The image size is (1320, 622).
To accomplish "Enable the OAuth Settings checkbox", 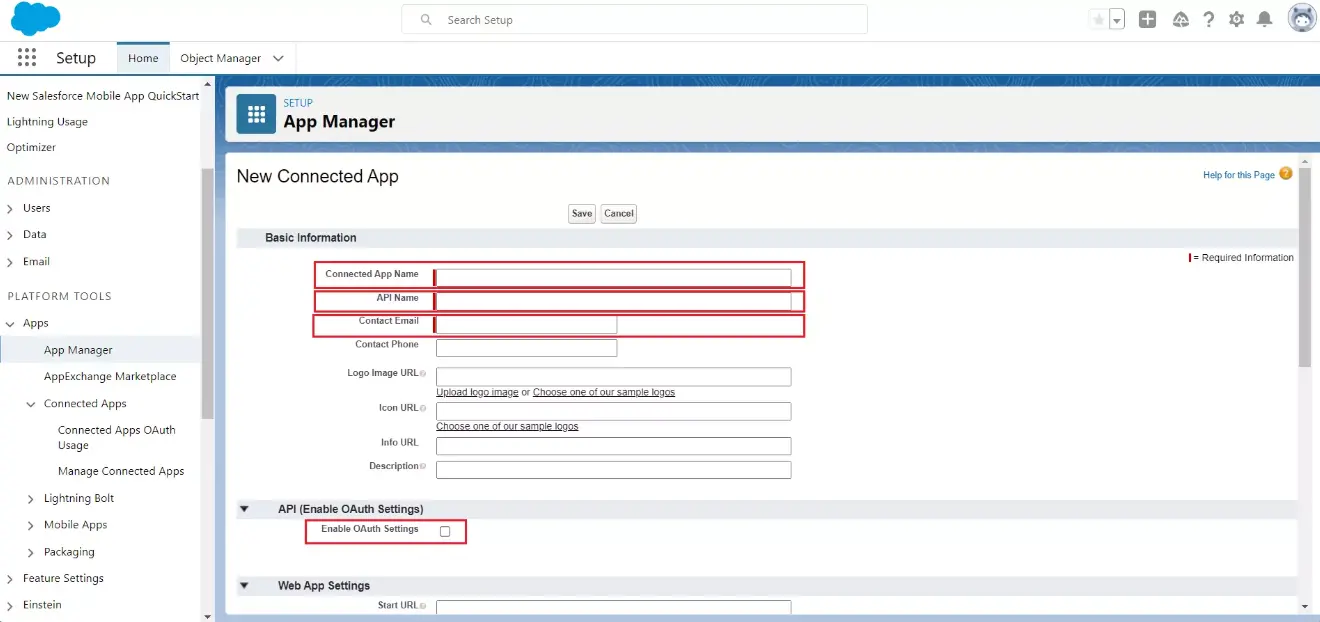I will click(445, 531).
